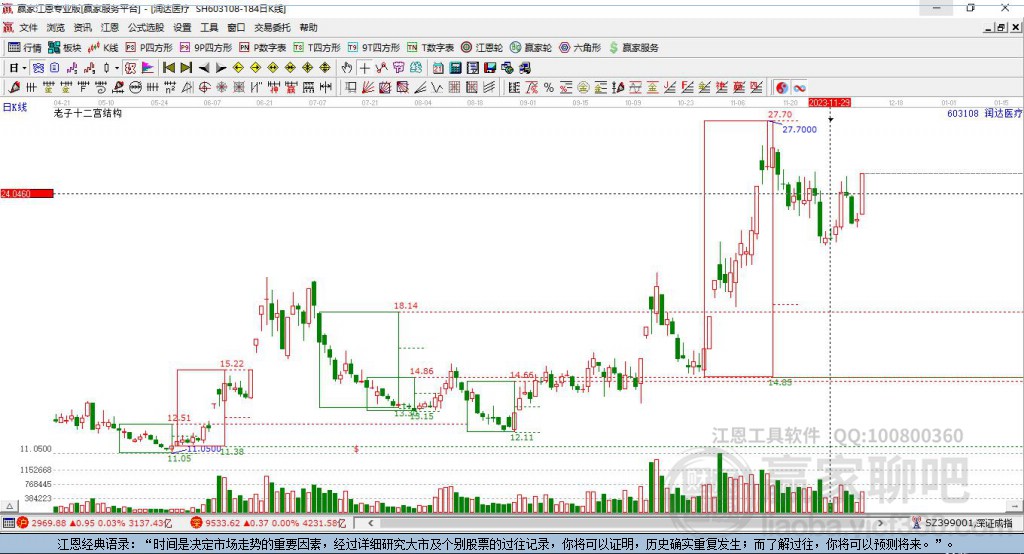
Task: Toggle the blue-red infinity icon
Action: pyautogui.click(x=799, y=88)
